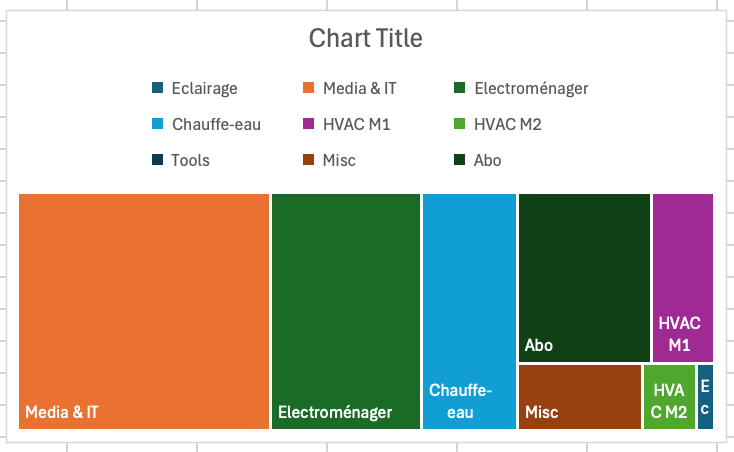Click the Media & IT legend swatch
Image resolution: width=734 pixels, height=452 pixels.
[x=308, y=87]
